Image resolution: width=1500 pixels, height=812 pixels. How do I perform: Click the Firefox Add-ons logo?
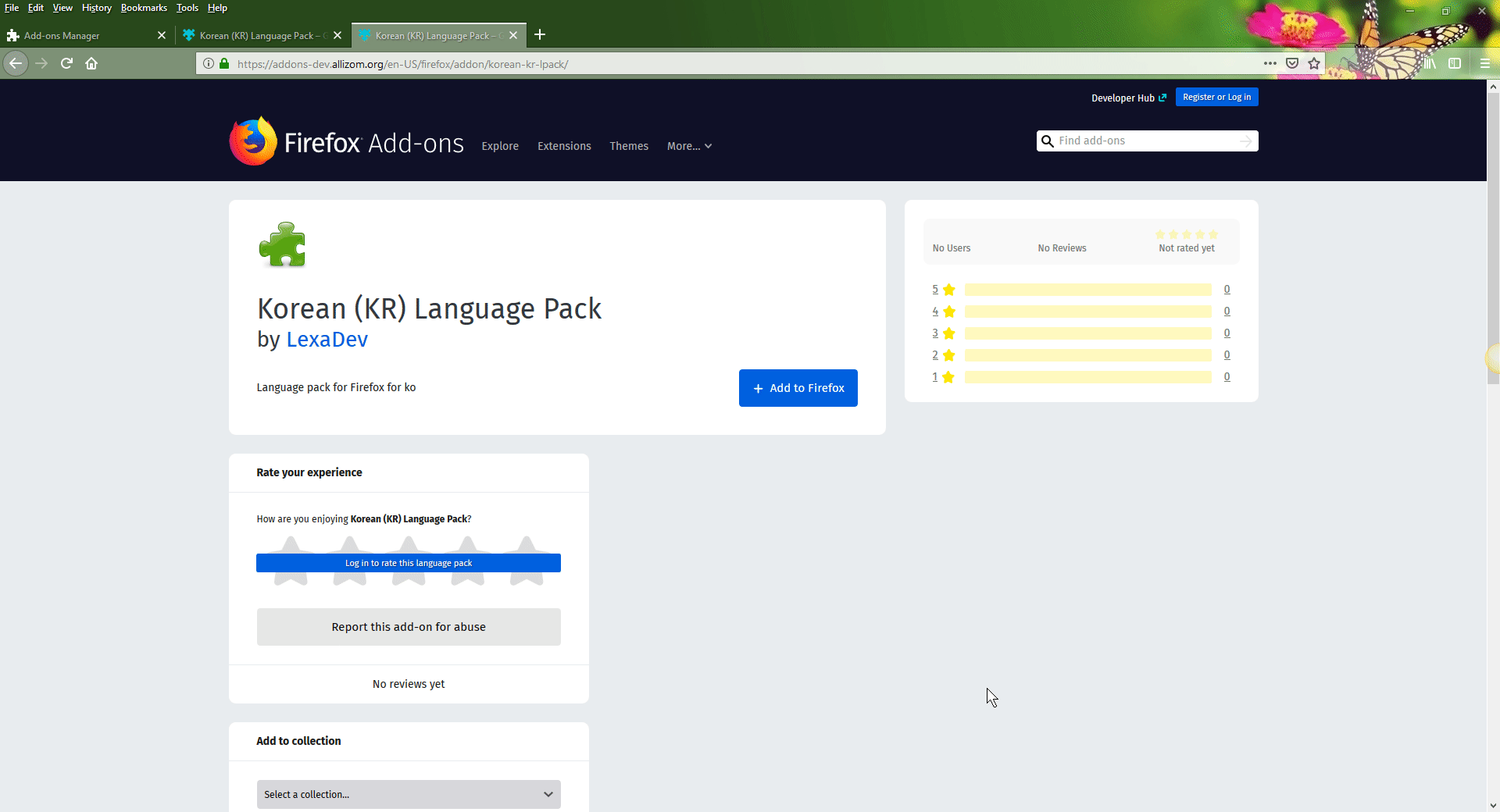coord(346,142)
